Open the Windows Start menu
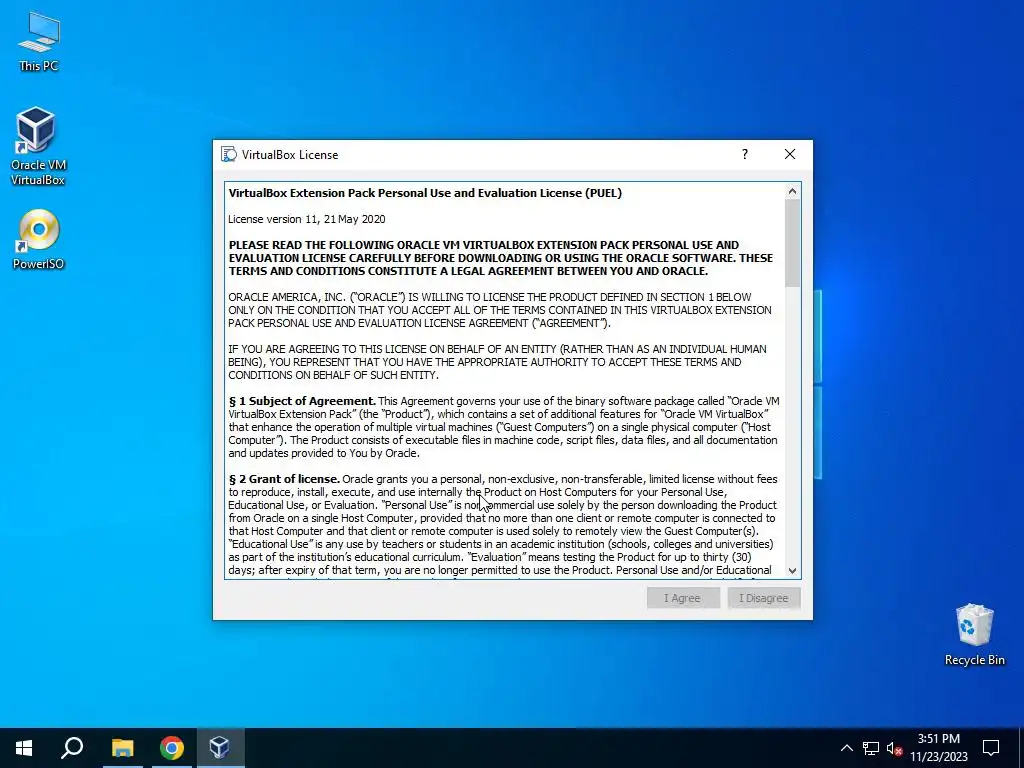 (24, 748)
